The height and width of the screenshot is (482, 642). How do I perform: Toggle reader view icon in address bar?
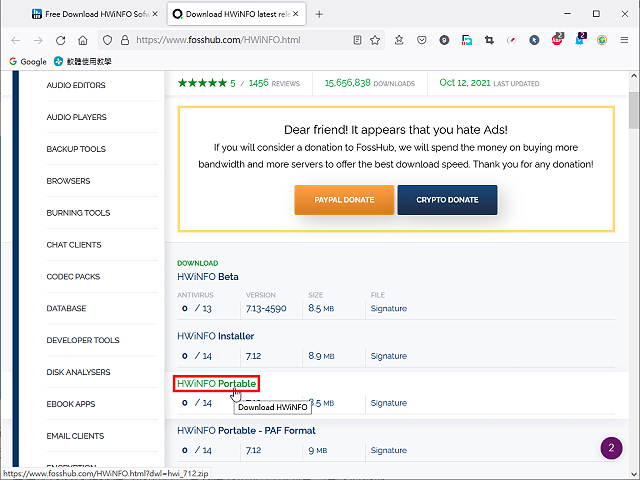(357, 40)
